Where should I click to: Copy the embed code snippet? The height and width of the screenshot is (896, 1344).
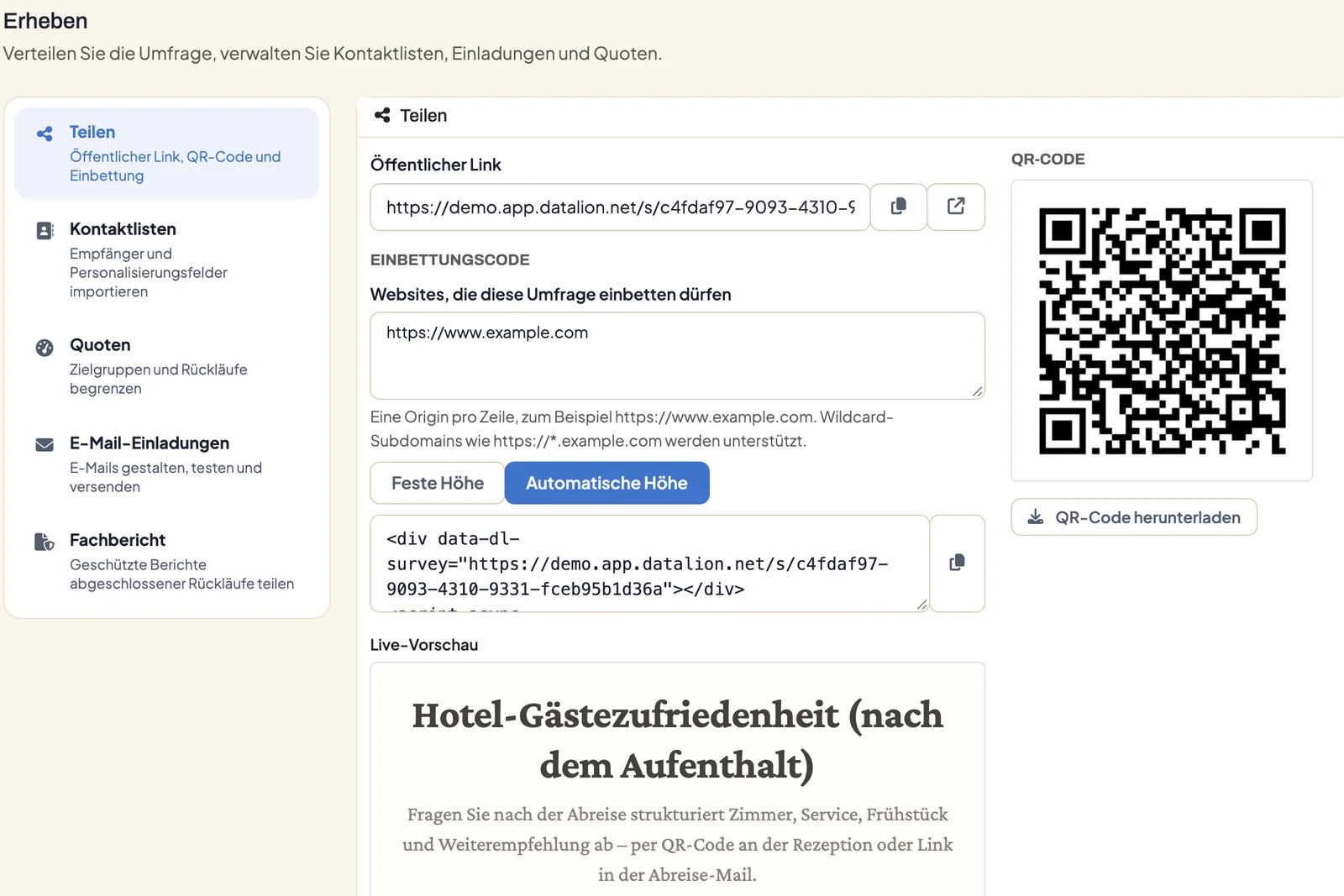tap(957, 563)
